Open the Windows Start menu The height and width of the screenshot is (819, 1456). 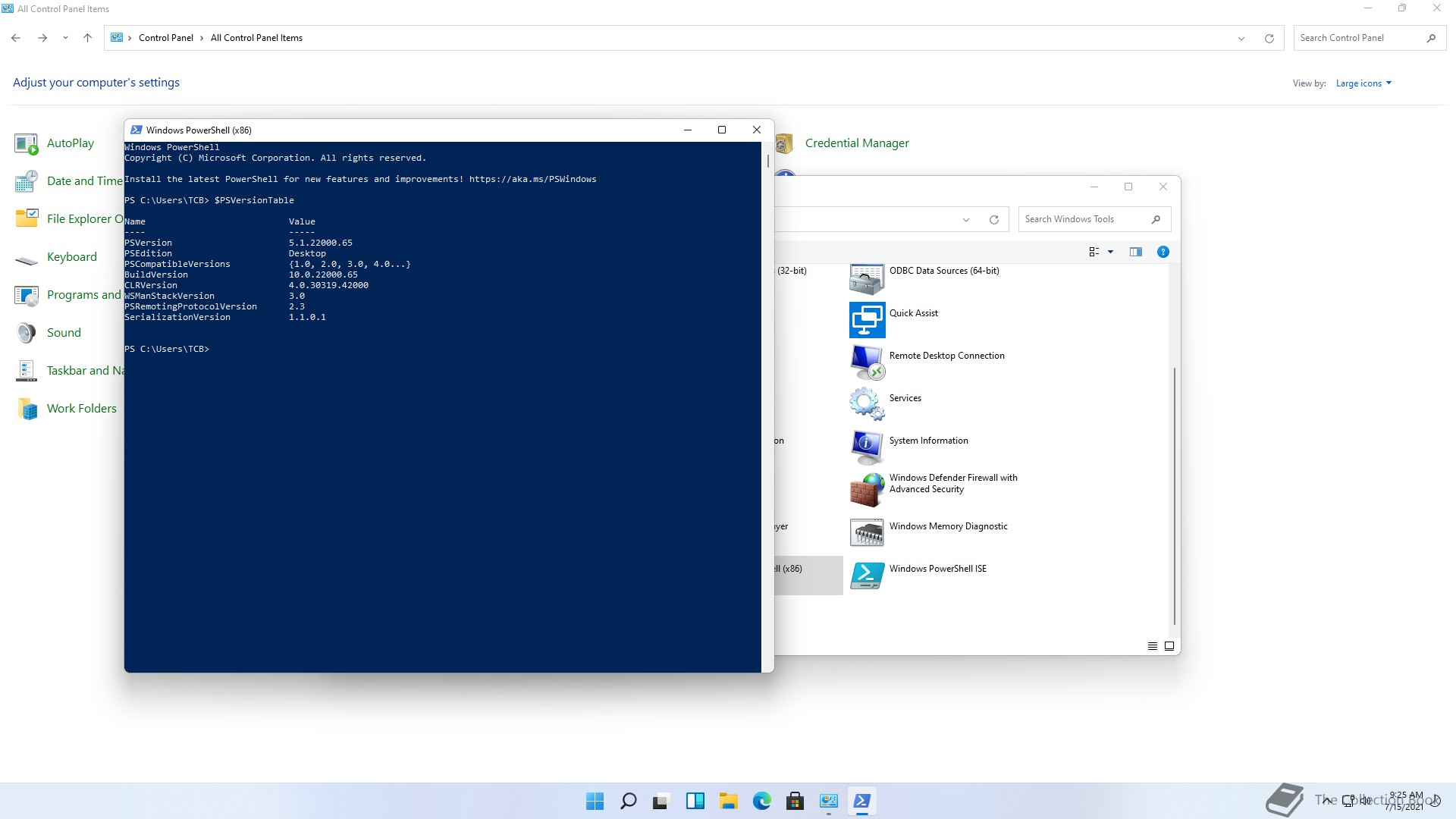click(595, 801)
